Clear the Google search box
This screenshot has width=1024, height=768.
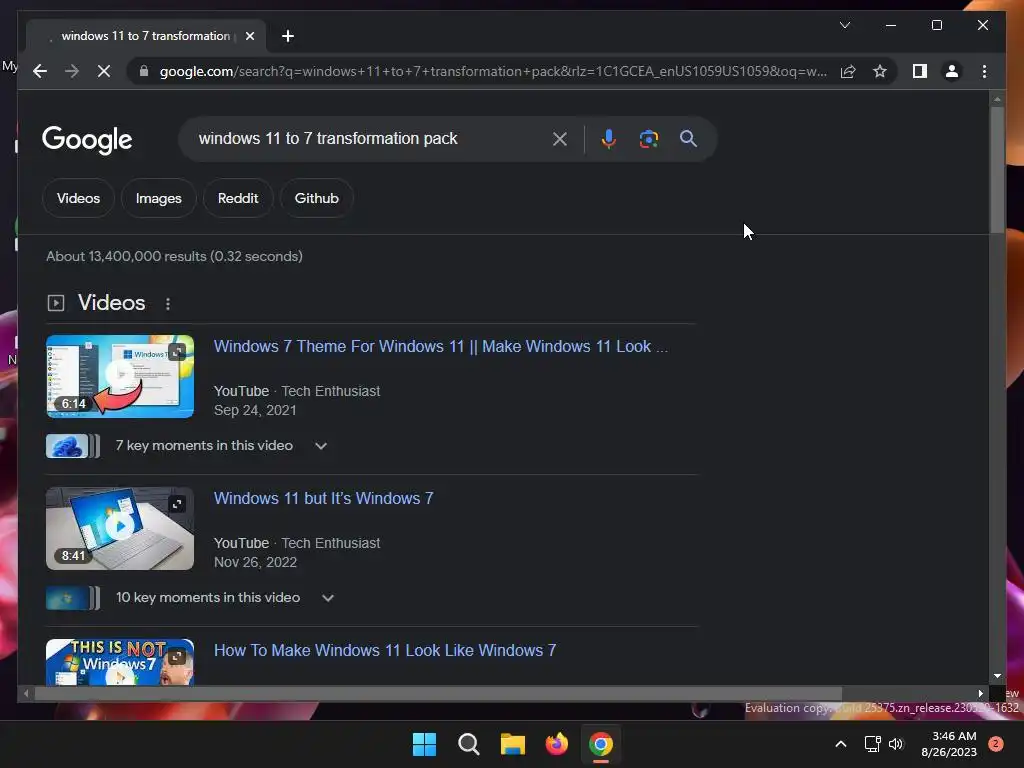click(x=560, y=138)
